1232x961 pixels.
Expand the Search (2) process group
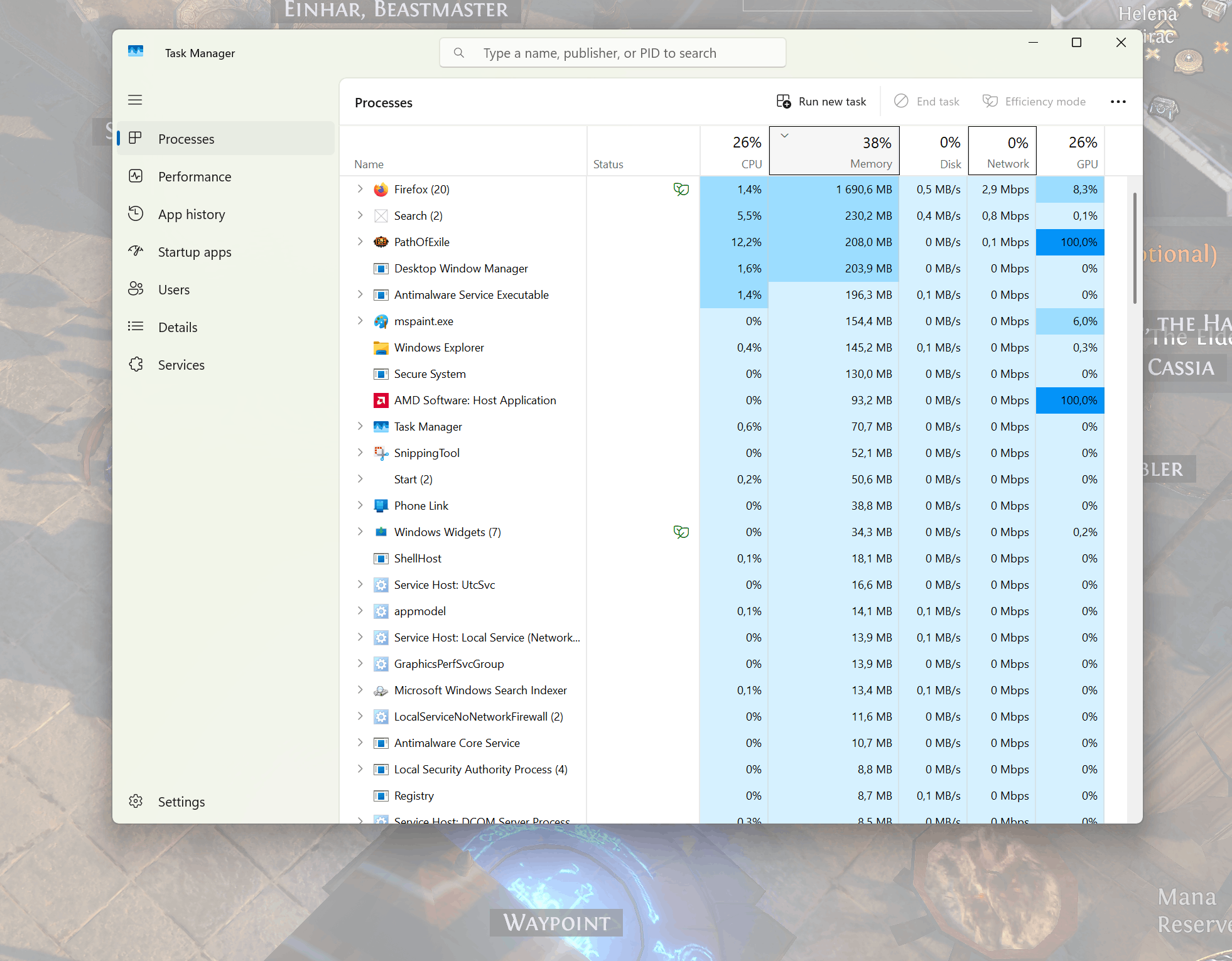tap(360, 215)
